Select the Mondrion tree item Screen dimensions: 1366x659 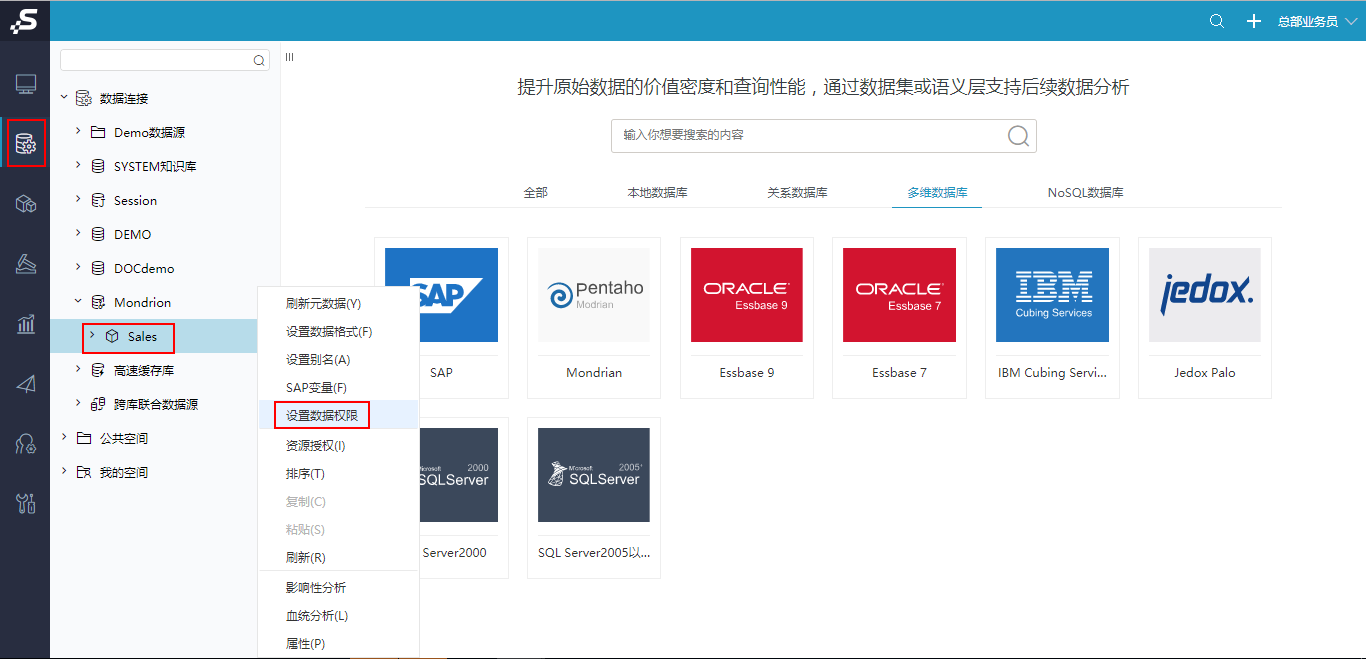click(142, 302)
